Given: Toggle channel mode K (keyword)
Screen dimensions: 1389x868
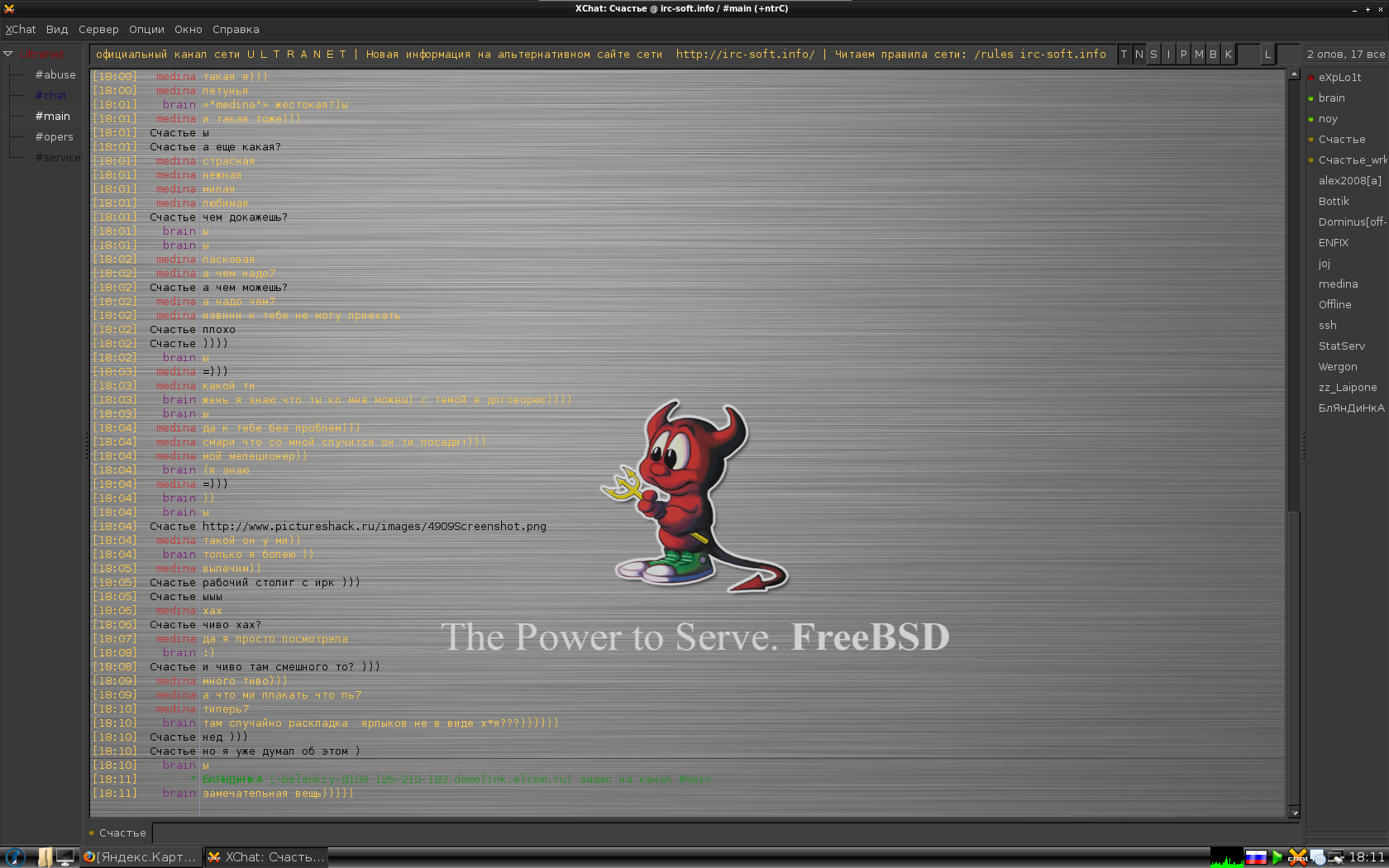Looking at the screenshot, I should point(1228,55).
